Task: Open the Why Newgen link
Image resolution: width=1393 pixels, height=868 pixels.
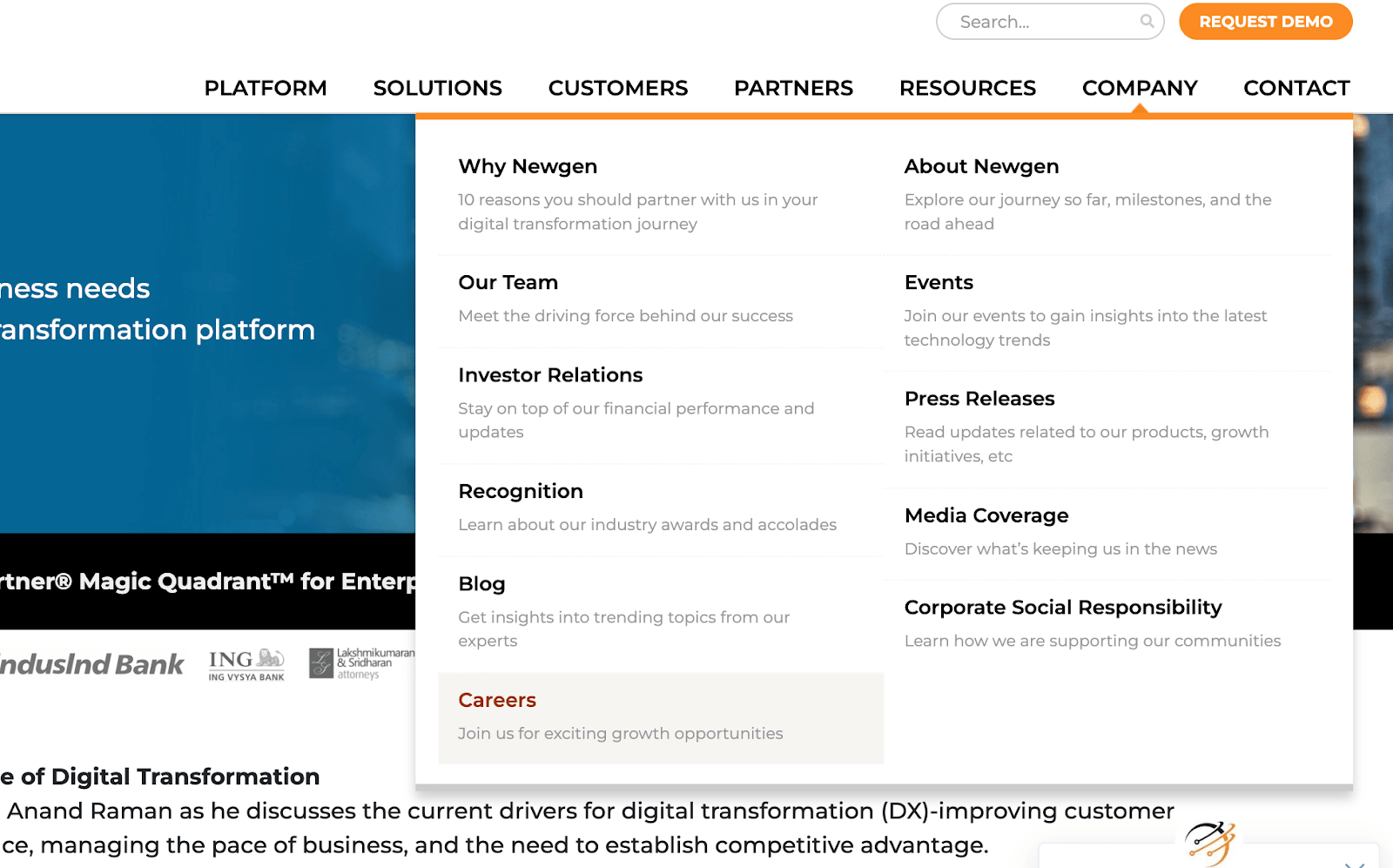Action: click(x=528, y=166)
